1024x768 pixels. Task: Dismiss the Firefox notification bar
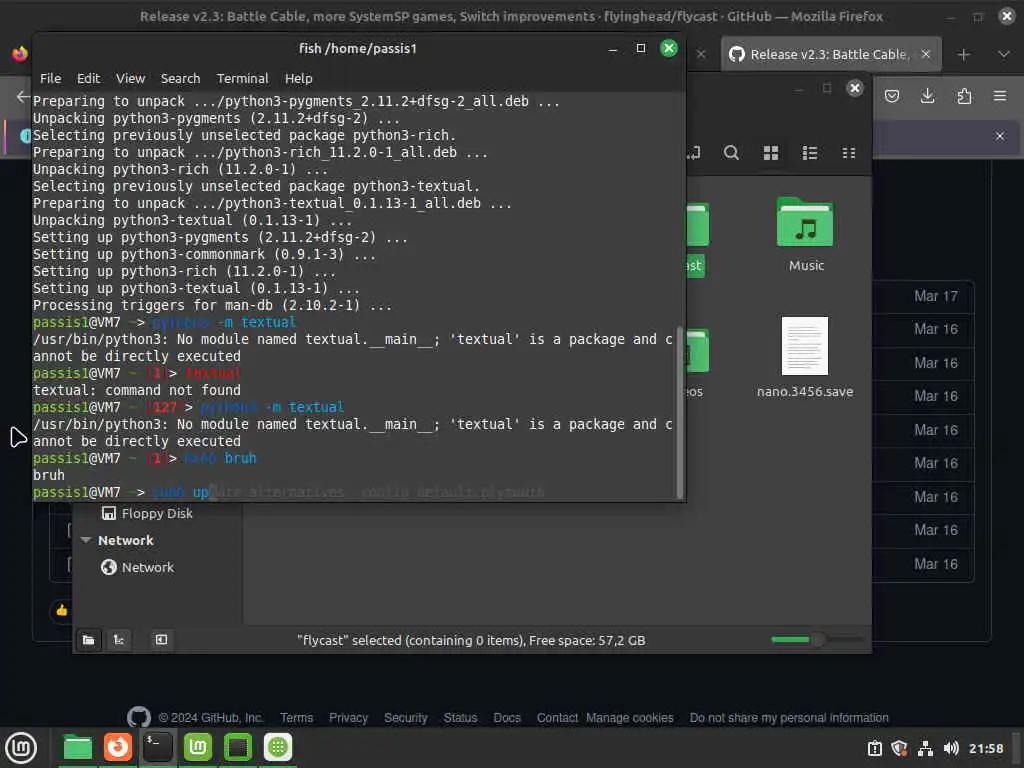(x=1000, y=136)
